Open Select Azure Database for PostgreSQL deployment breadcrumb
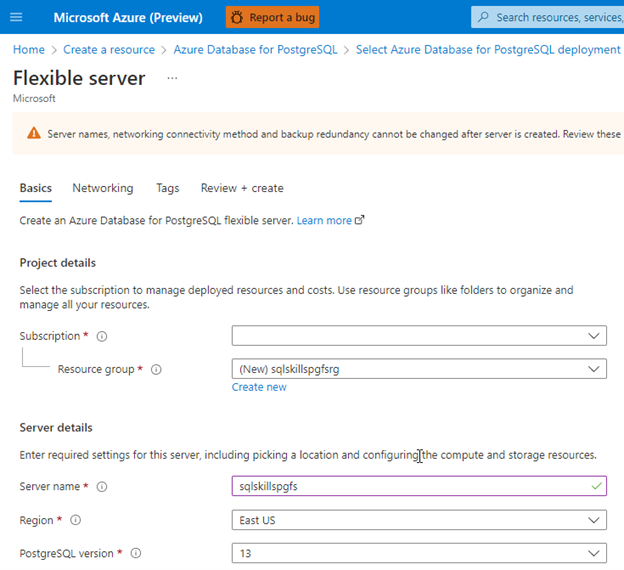Viewport: 624px width, 570px height. click(x=488, y=49)
